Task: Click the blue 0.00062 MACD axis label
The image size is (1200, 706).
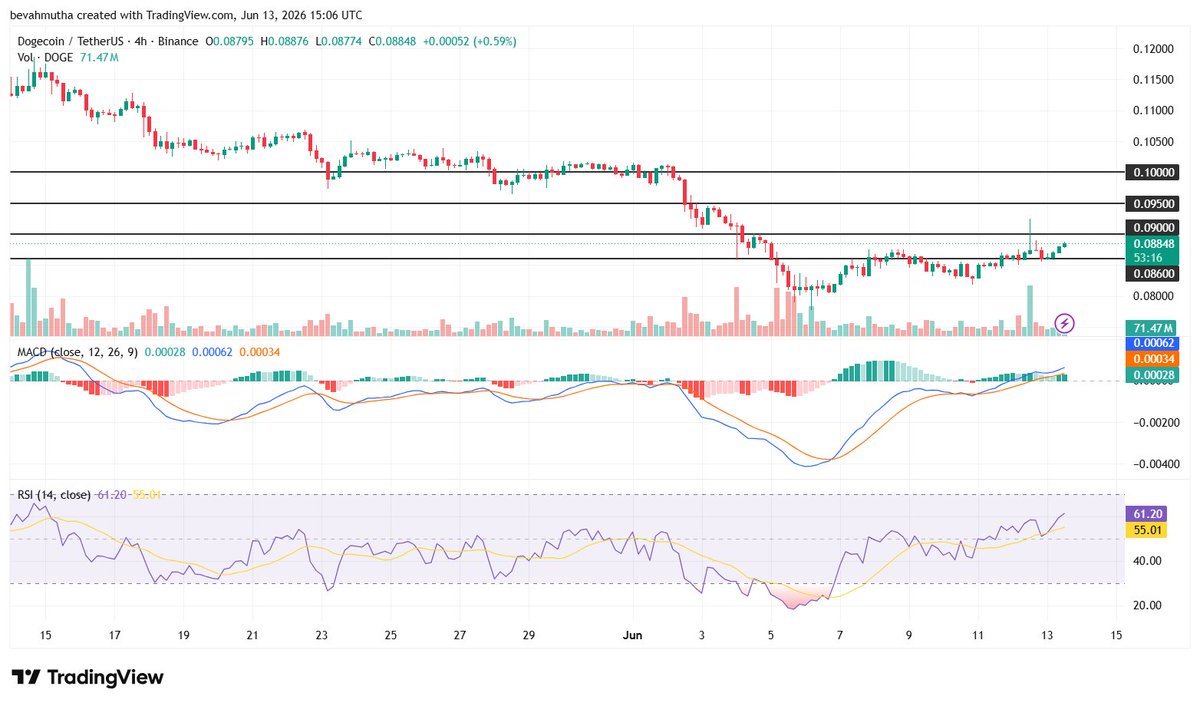Action: coord(1153,343)
